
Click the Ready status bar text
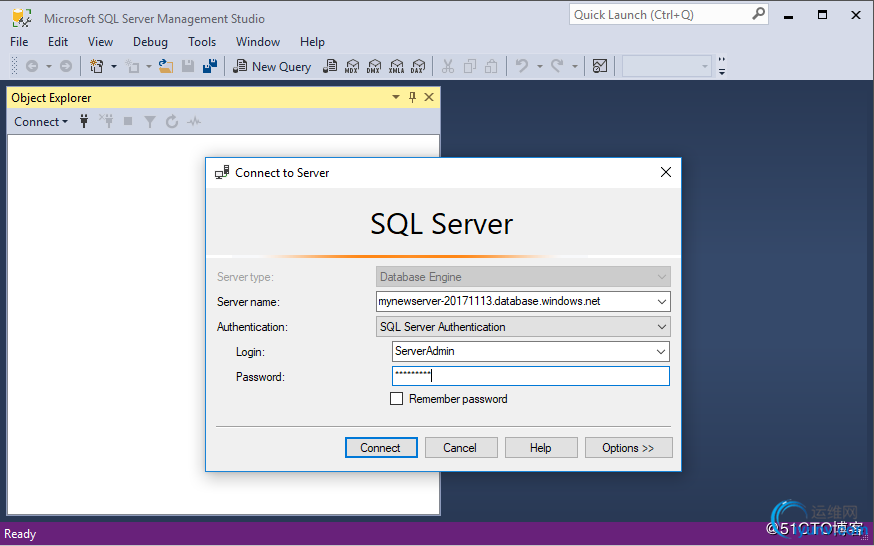pos(20,534)
